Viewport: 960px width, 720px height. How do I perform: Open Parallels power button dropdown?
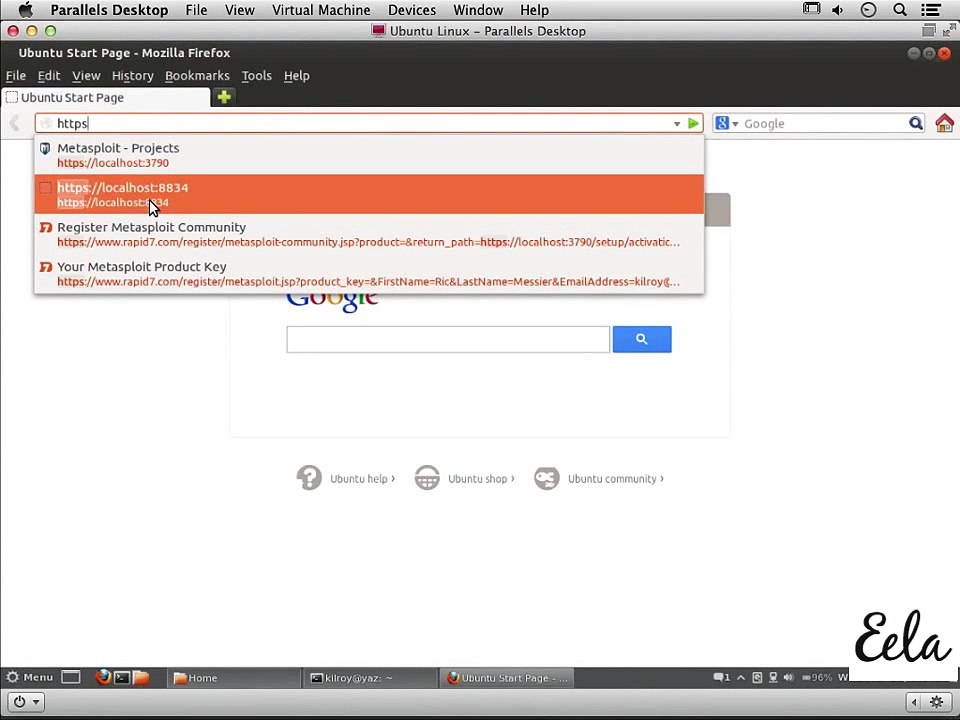[27, 702]
